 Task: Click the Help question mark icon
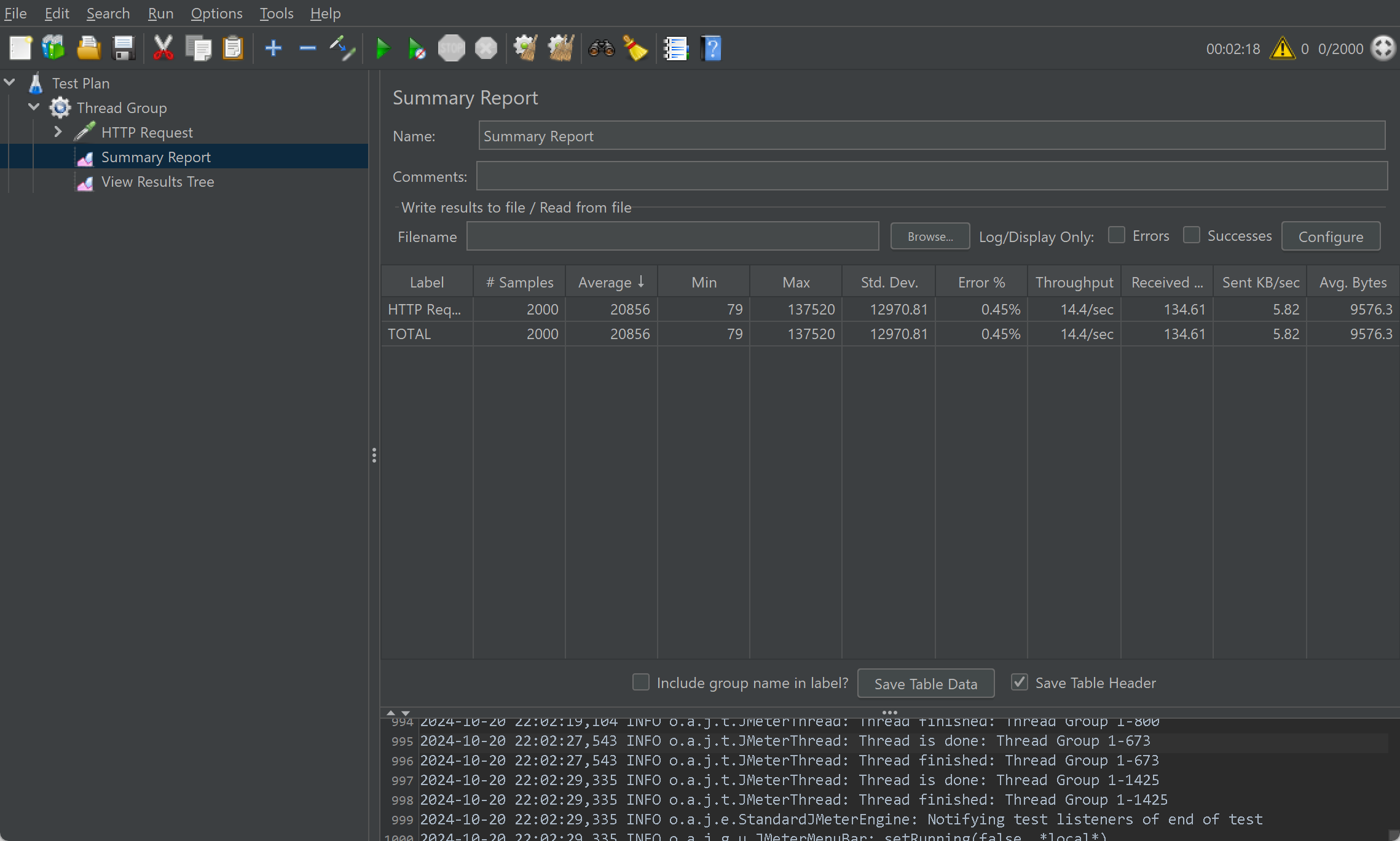coord(711,48)
